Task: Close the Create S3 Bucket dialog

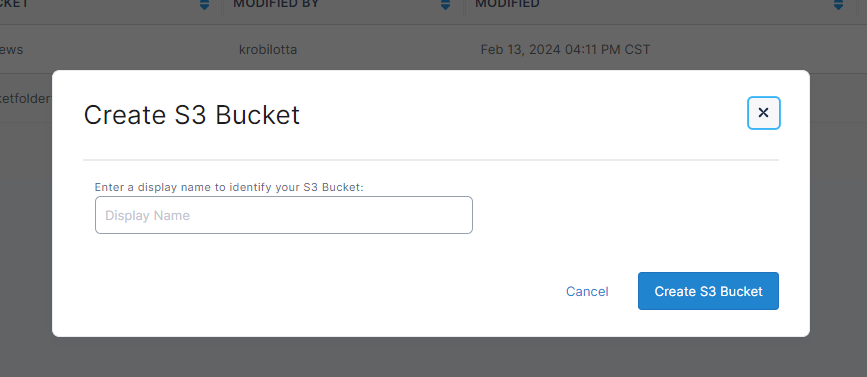Action: (764, 113)
